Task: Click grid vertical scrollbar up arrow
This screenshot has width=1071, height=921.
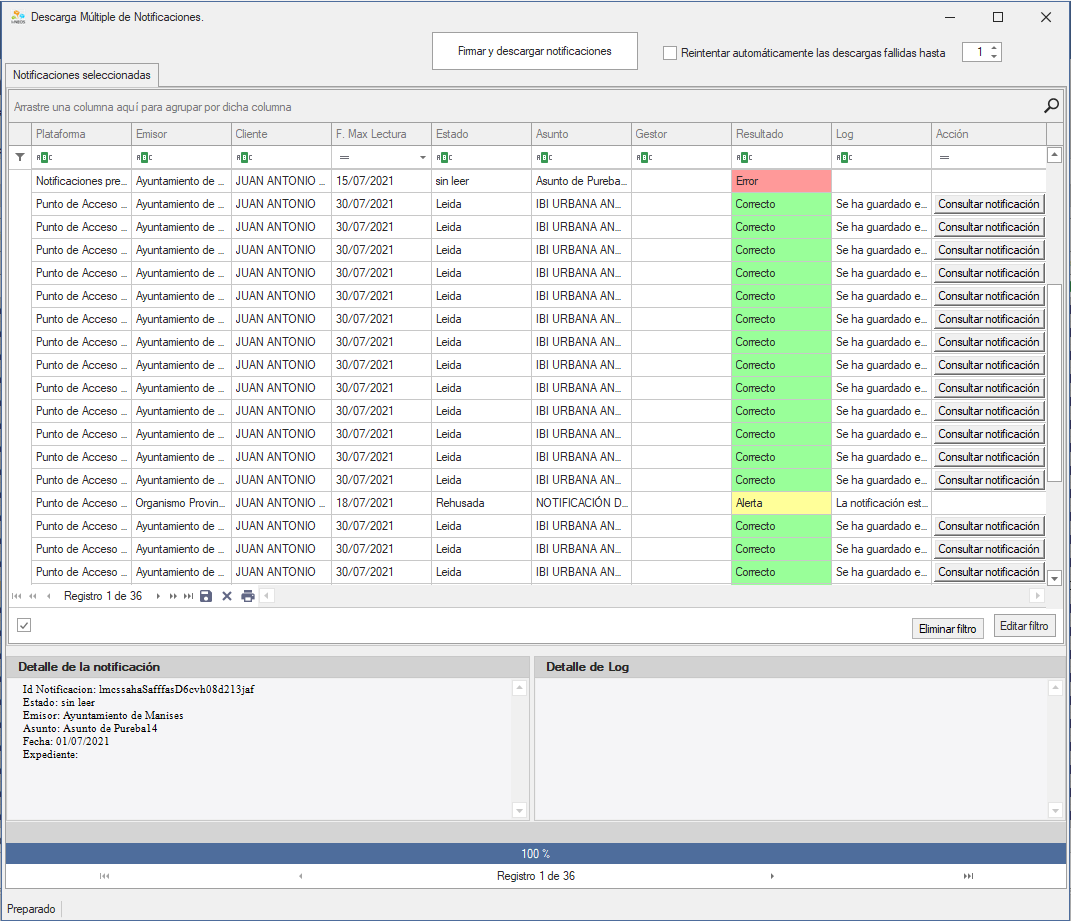Action: [1055, 155]
